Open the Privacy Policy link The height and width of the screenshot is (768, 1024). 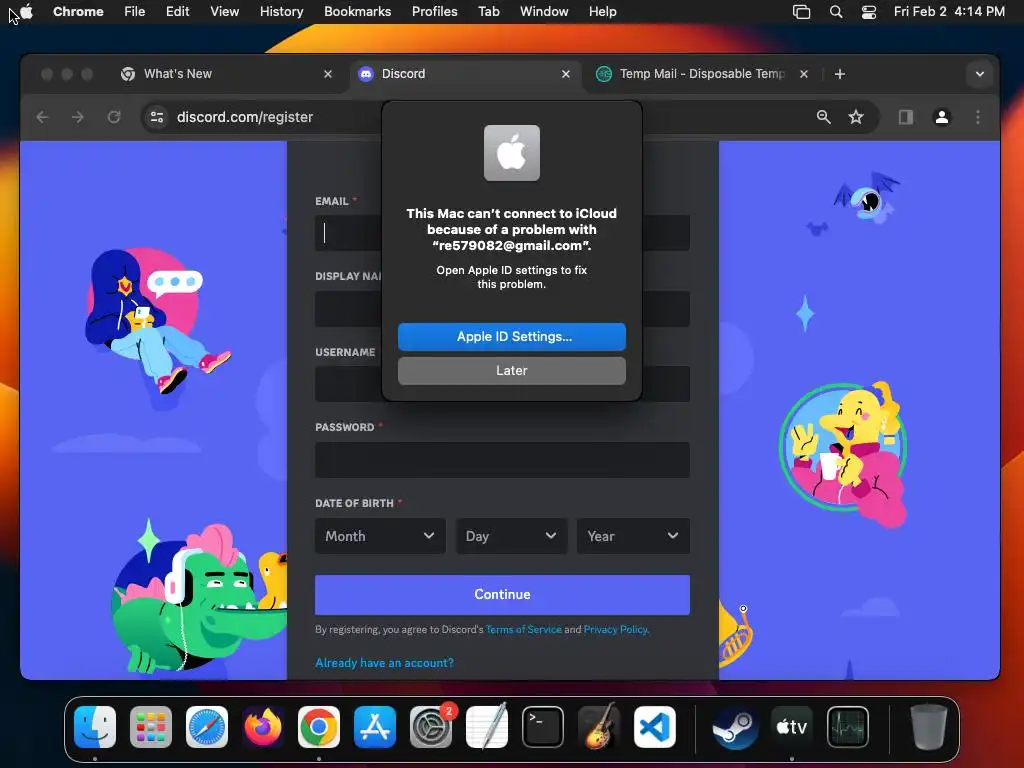pyautogui.click(x=615, y=630)
